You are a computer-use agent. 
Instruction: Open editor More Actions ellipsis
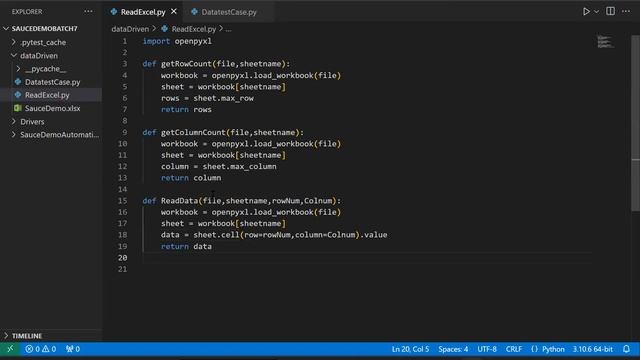(626, 11)
